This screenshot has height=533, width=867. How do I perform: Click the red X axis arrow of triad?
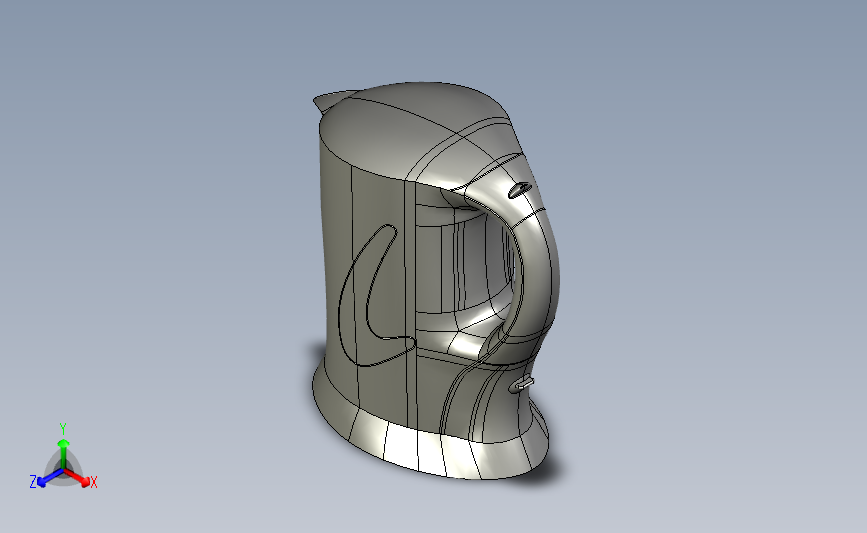click(x=77, y=478)
